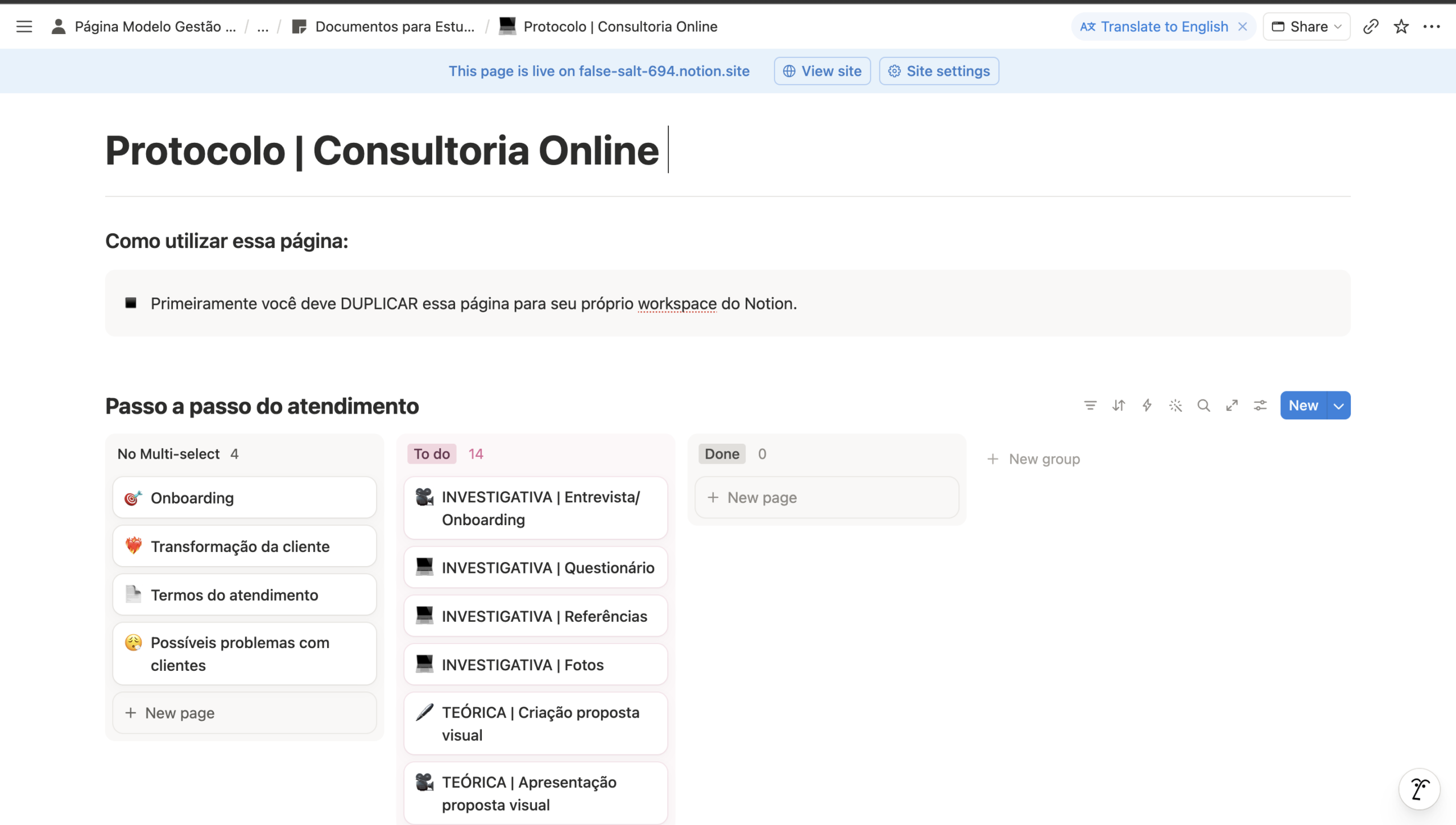Open the three-dot page options menu
1456x825 pixels.
pyautogui.click(x=1432, y=26)
